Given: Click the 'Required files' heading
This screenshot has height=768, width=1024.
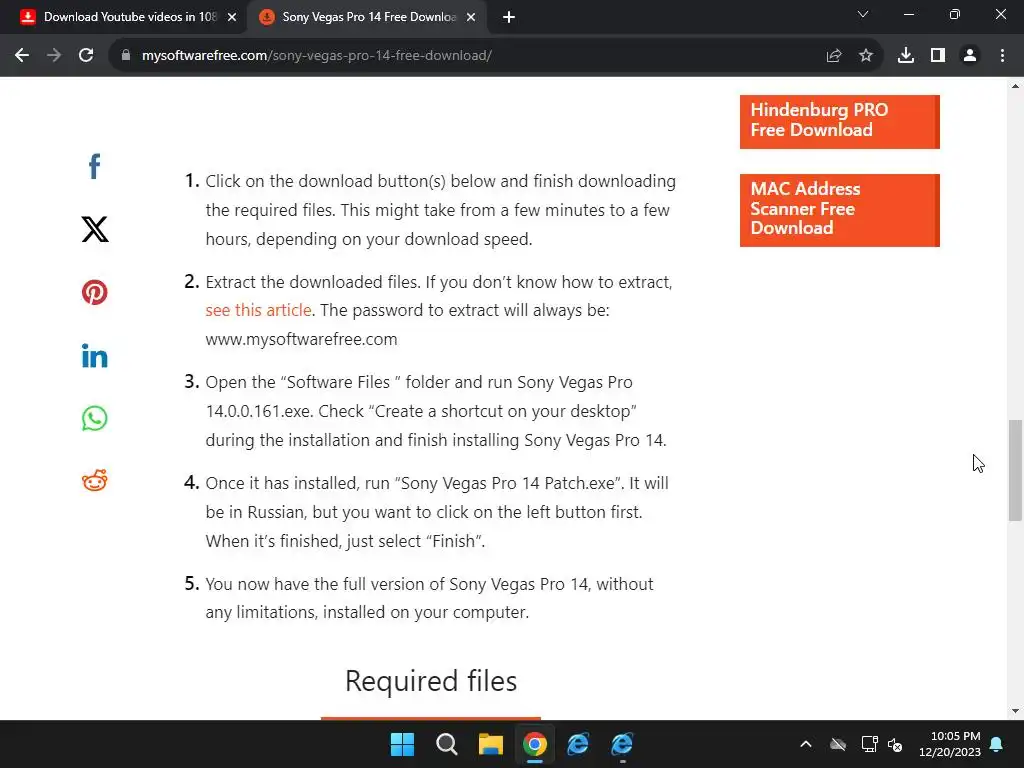Looking at the screenshot, I should pos(431,681).
